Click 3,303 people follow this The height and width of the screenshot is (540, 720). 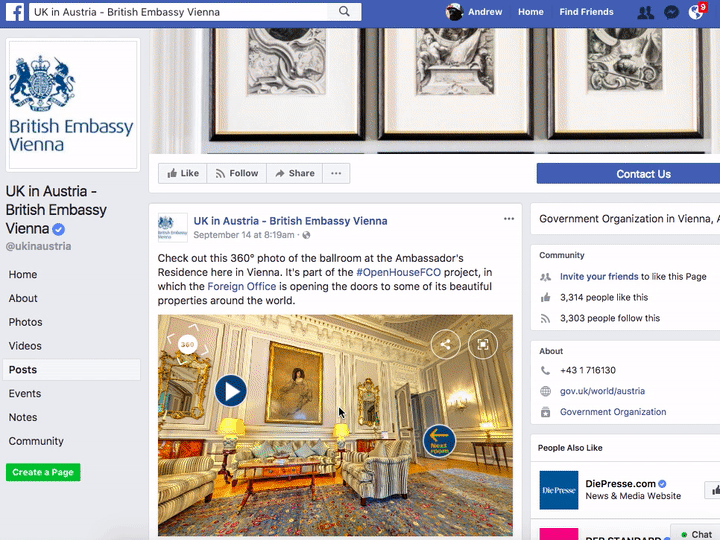[x=610, y=318]
